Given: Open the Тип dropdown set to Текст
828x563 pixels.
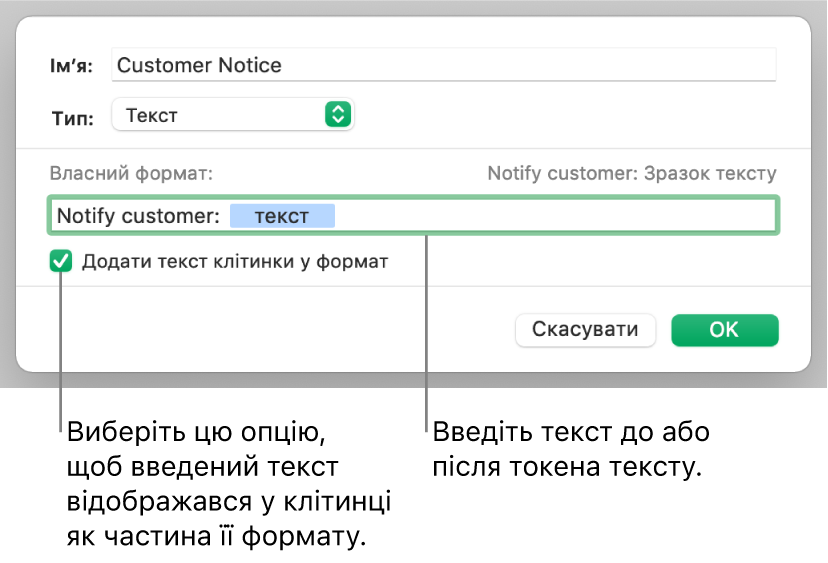Looking at the screenshot, I should (232, 115).
